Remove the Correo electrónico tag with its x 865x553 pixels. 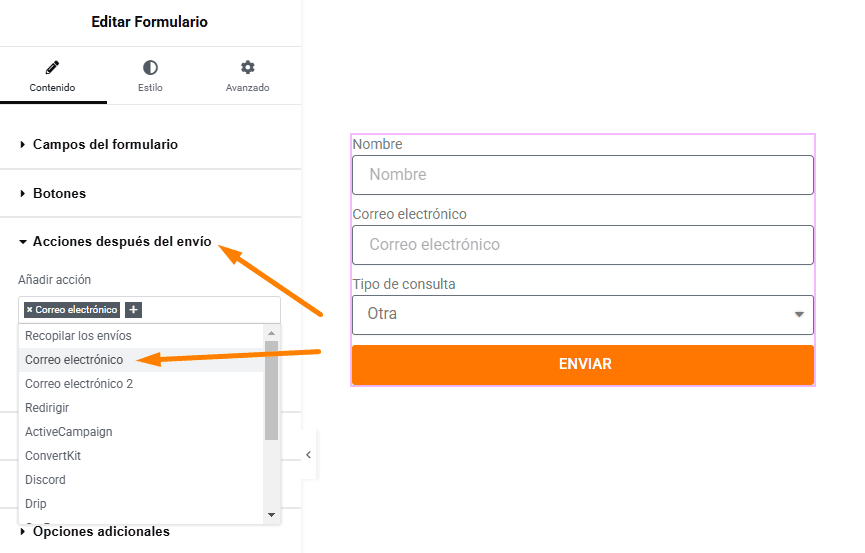(x=30, y=310)
